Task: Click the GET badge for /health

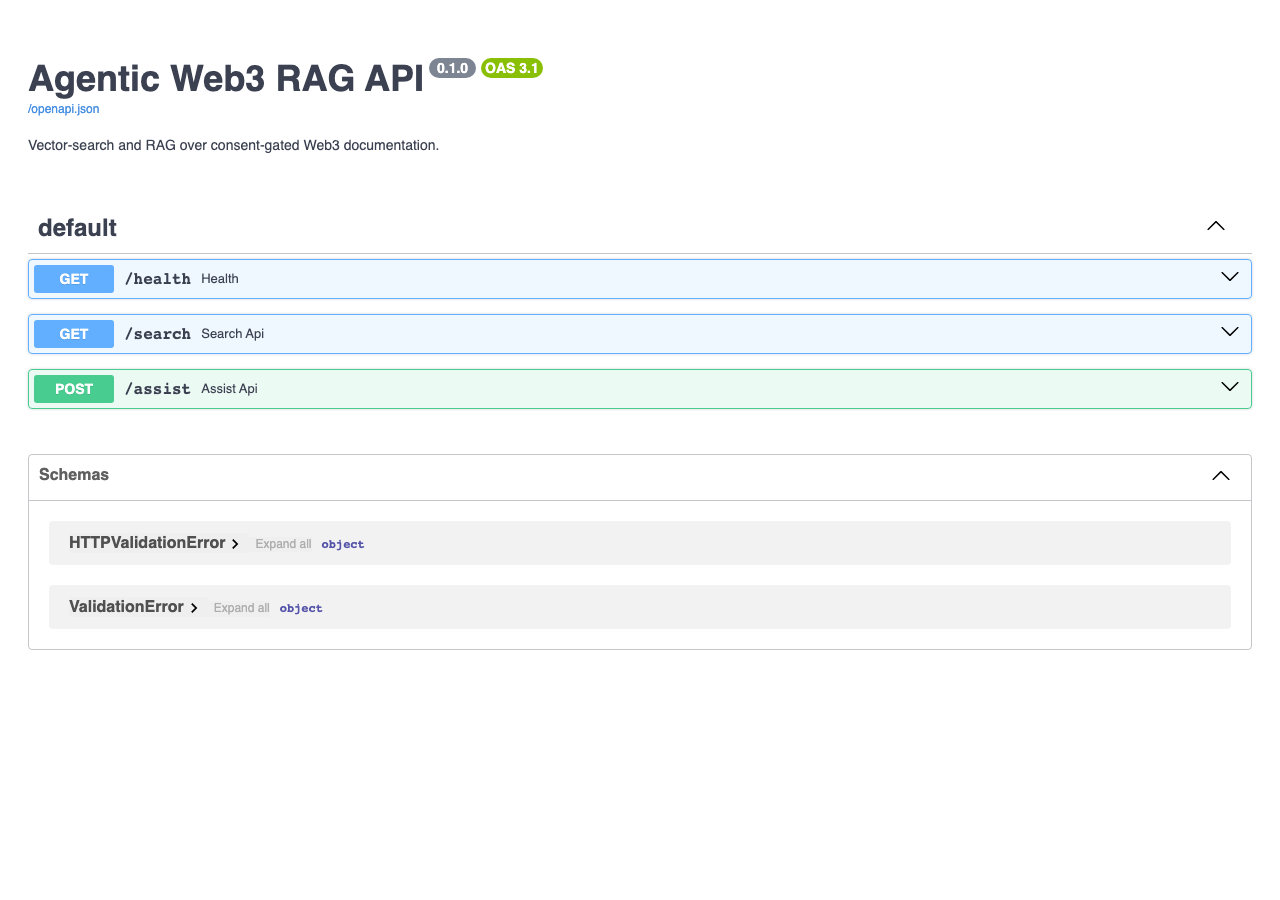Action: pyautogui.click(x=74, y=279)
